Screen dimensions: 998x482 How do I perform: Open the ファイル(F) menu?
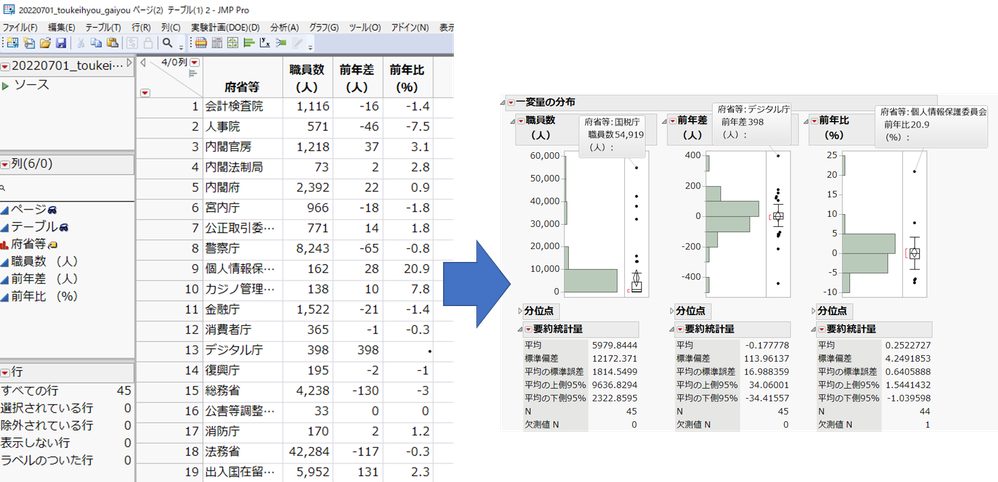pos(20,27)
